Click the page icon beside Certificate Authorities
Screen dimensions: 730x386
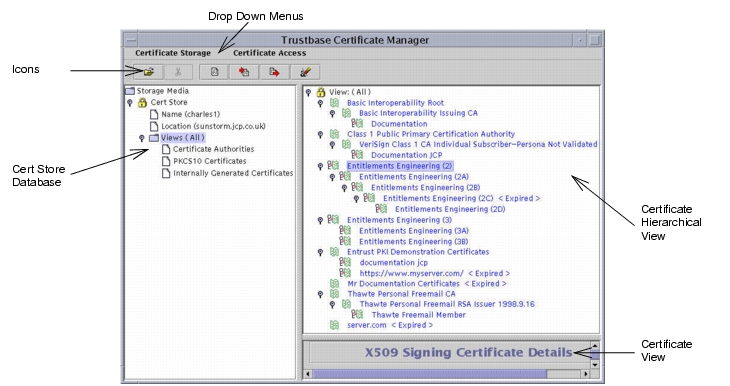(166, 149)
